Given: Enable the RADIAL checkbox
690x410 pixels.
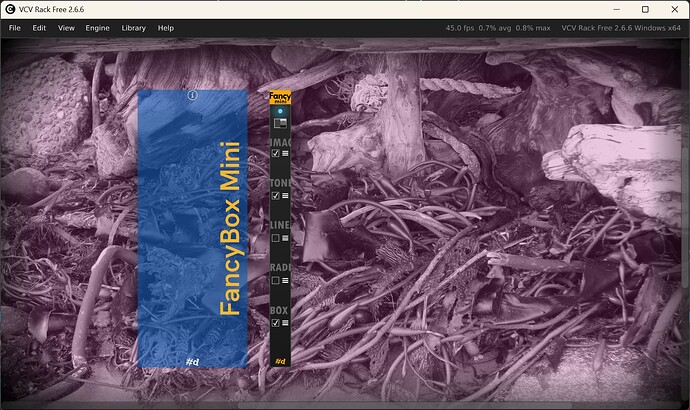Looking at the screenshot, I should (x=275, y=281).
